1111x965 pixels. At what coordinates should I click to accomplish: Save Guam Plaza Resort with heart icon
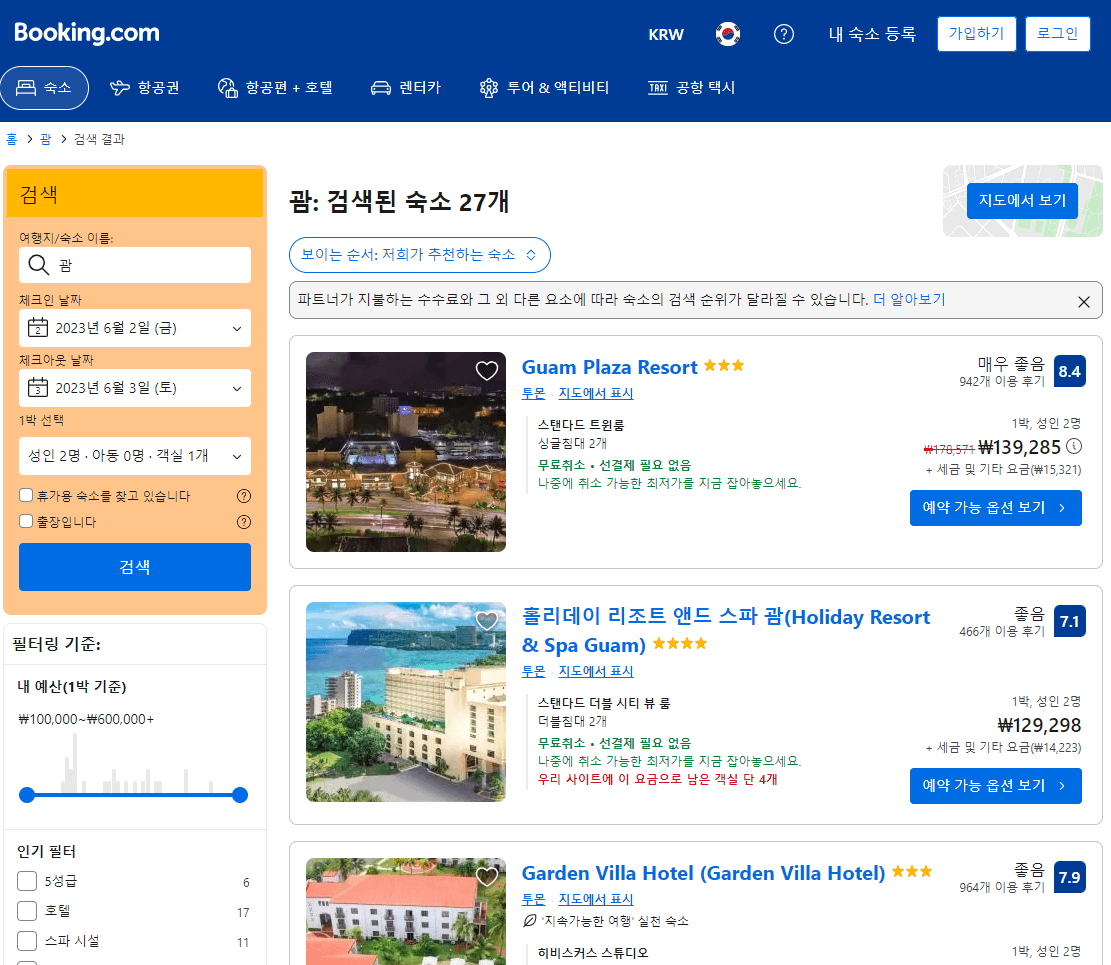487,371
